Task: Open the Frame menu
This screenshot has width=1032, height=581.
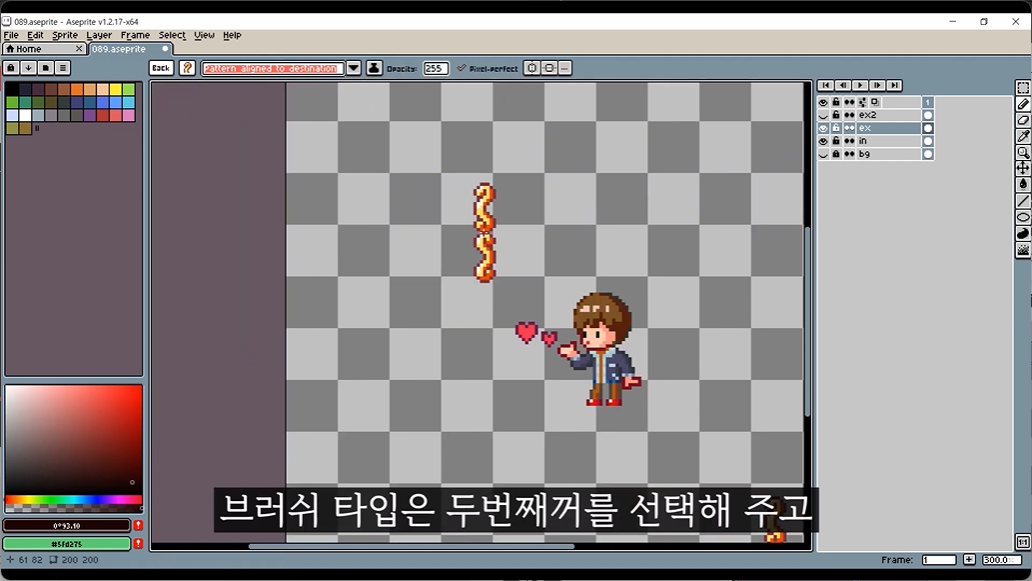Action: point(135,35)
